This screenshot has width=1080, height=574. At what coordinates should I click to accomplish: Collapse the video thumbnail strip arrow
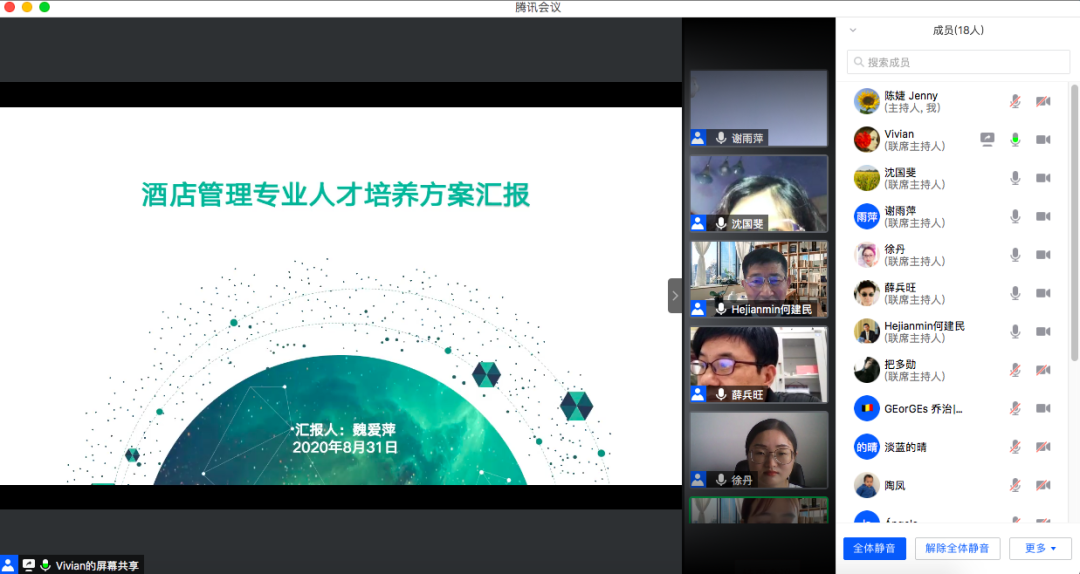[675, 296]
